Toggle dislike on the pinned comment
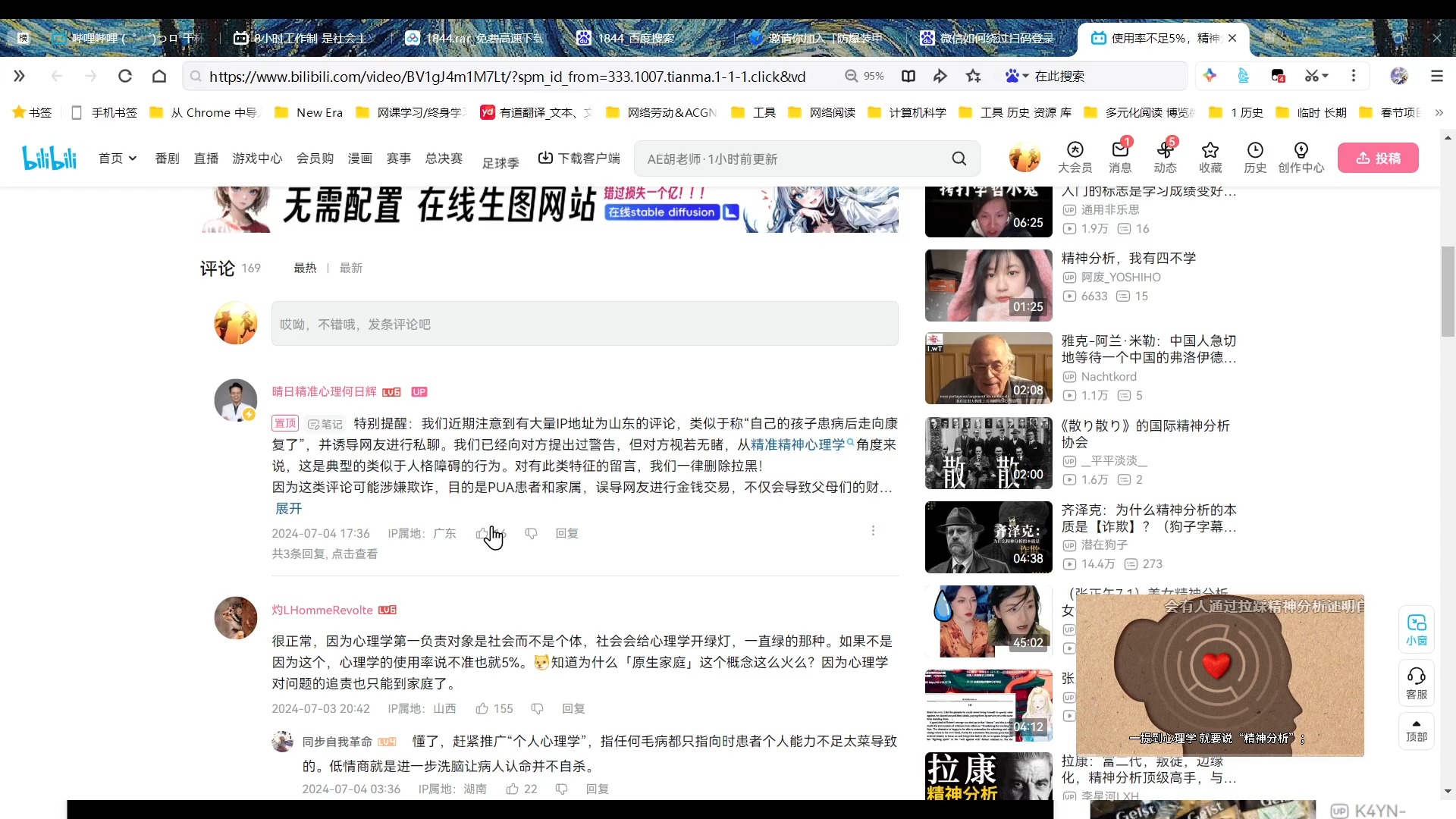 pyautogui.click(x=532, y=533)
